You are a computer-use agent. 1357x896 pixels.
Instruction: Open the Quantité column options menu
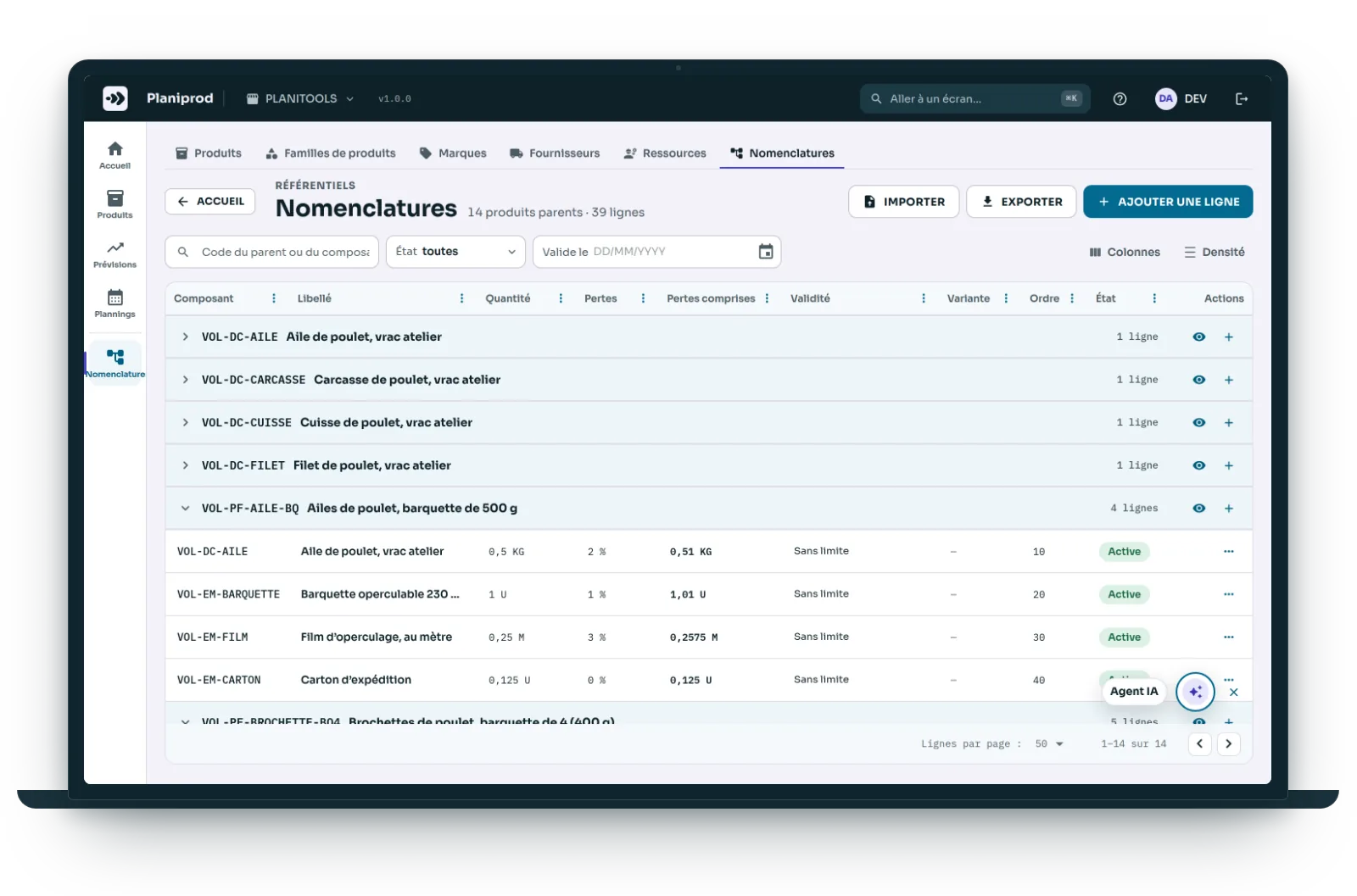point(561,298)
